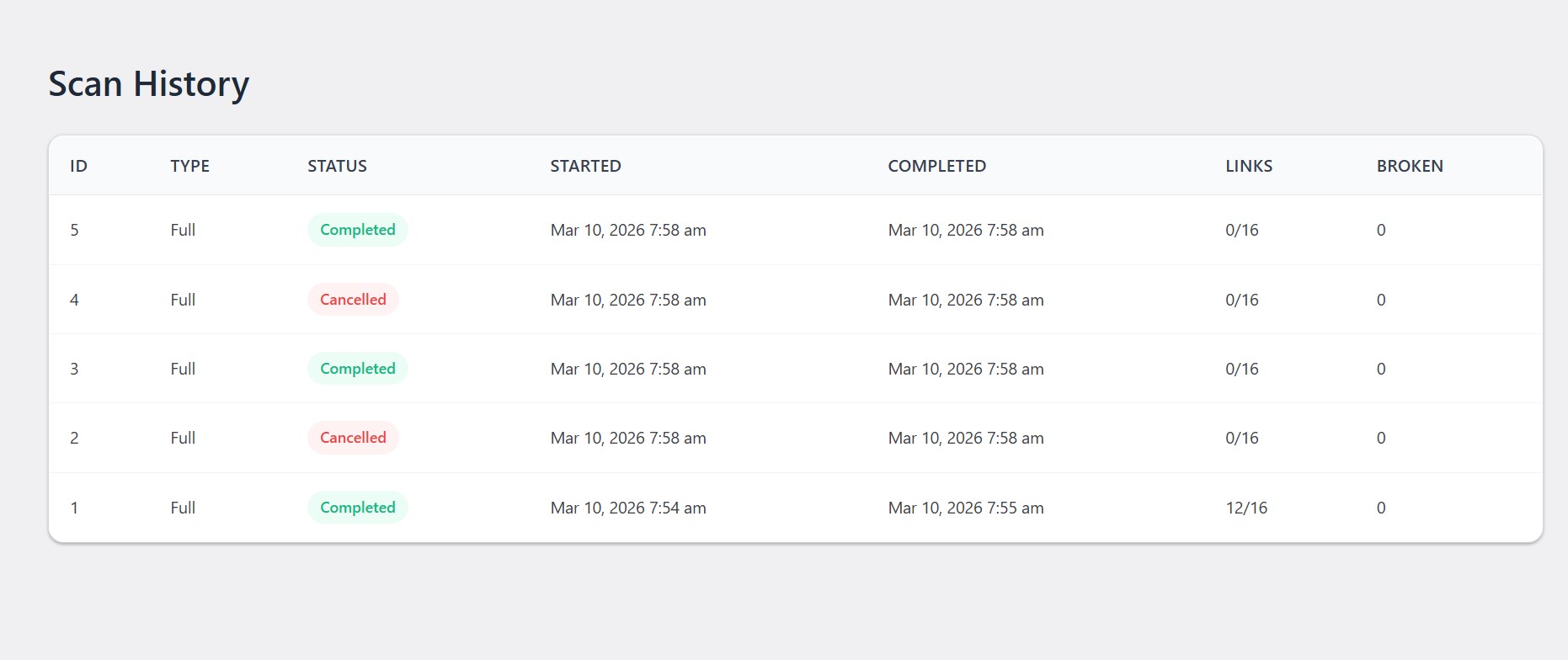This screenshot has width=1568, height=660.
Task: Click the STARTED column header
Action: pyautogui.click(x=585, y=166)
